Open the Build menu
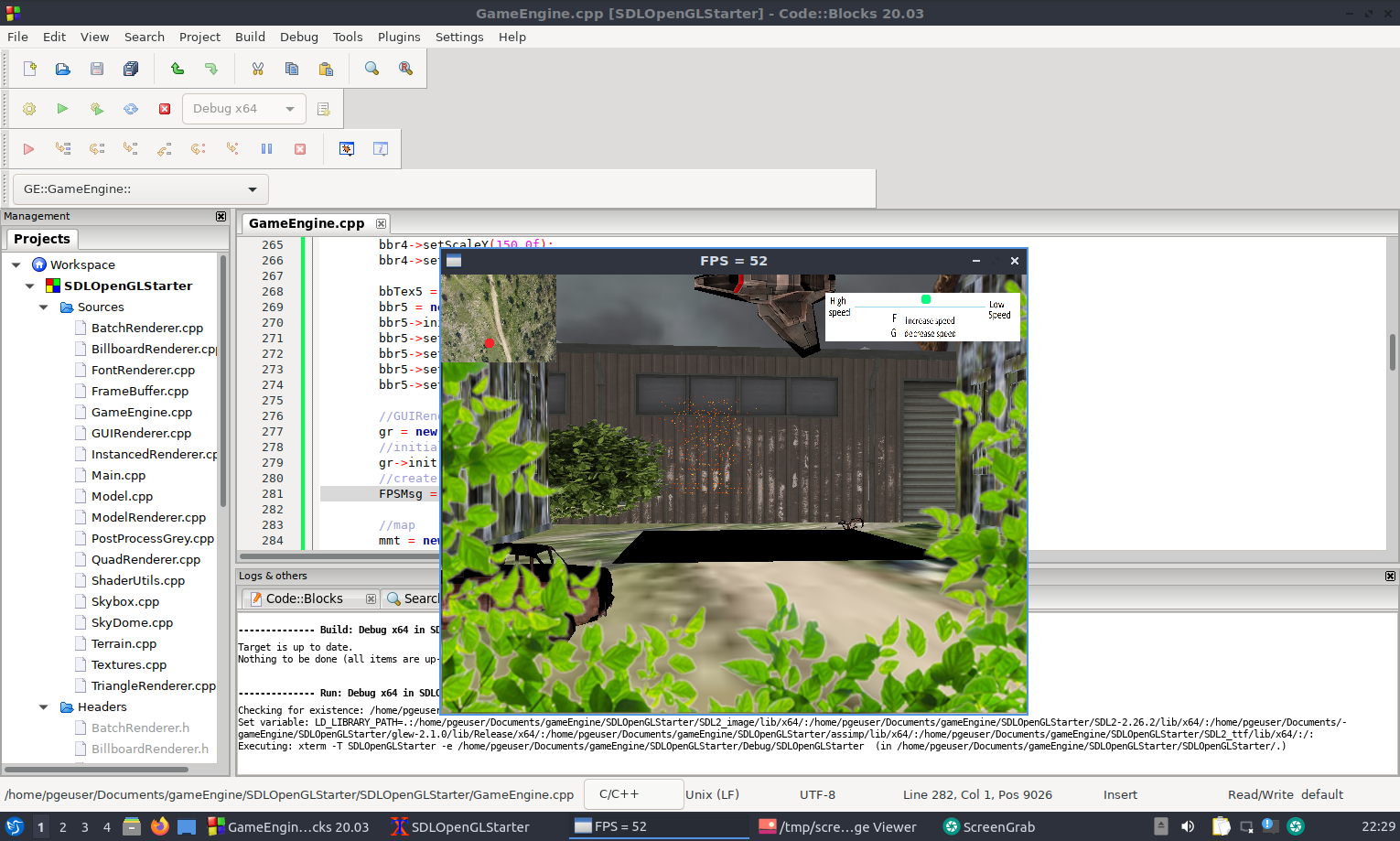1400x841 pixels. 250,37
